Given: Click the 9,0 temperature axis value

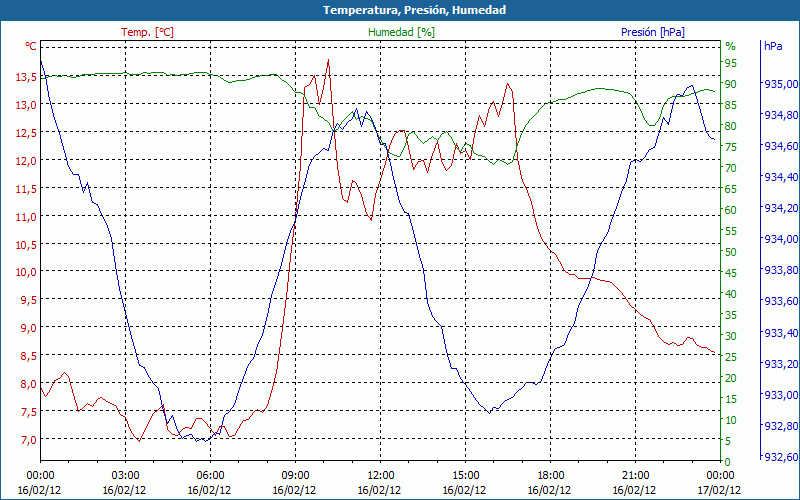Looking at the screenshot, I should click(30, 328).
